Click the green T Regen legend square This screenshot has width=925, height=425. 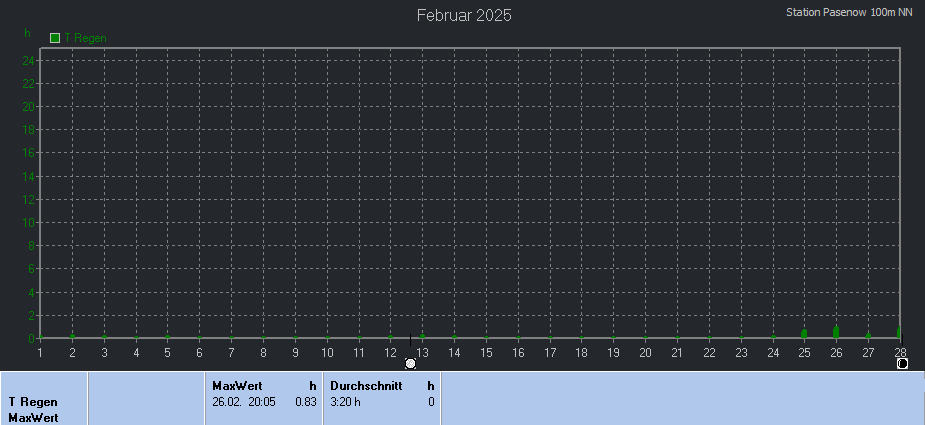tap(55, 38)
